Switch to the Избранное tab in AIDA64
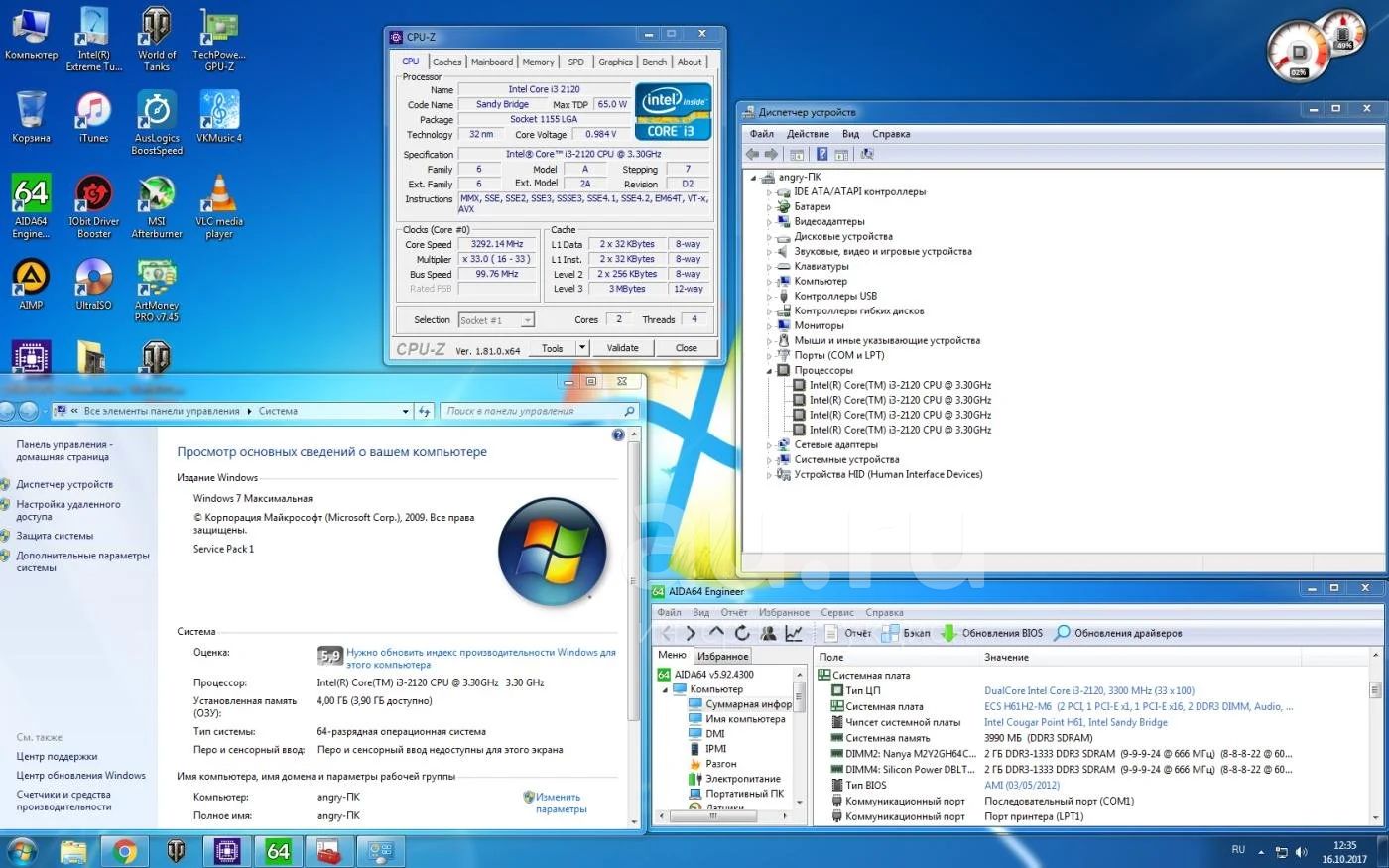 point(722,656)
